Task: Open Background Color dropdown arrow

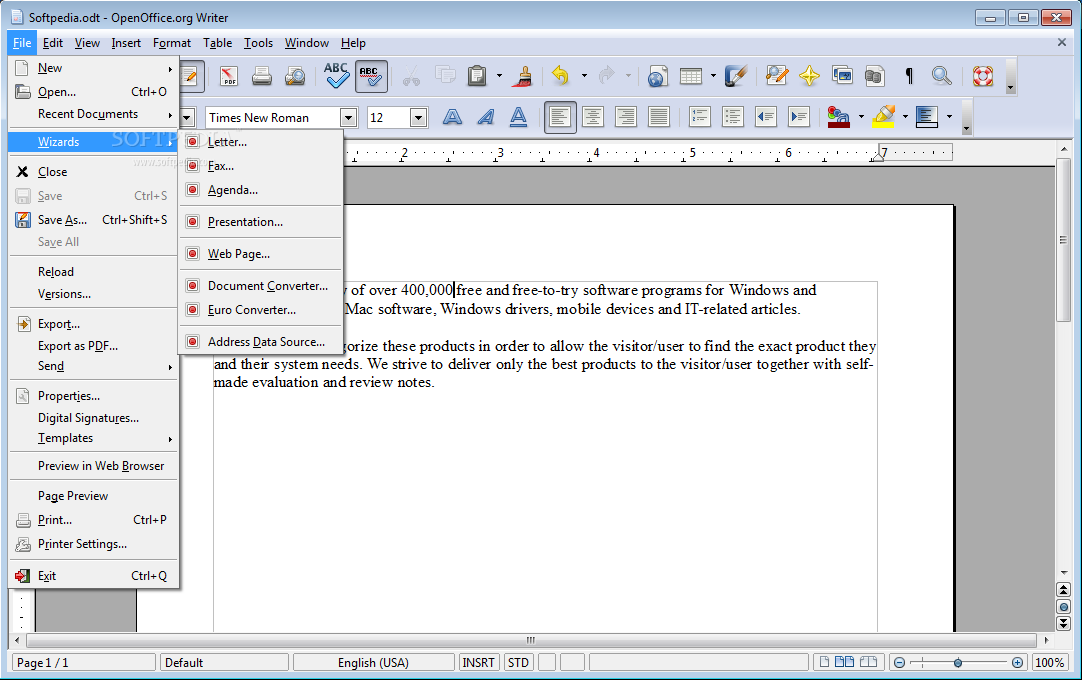Action: click(950, 117)
